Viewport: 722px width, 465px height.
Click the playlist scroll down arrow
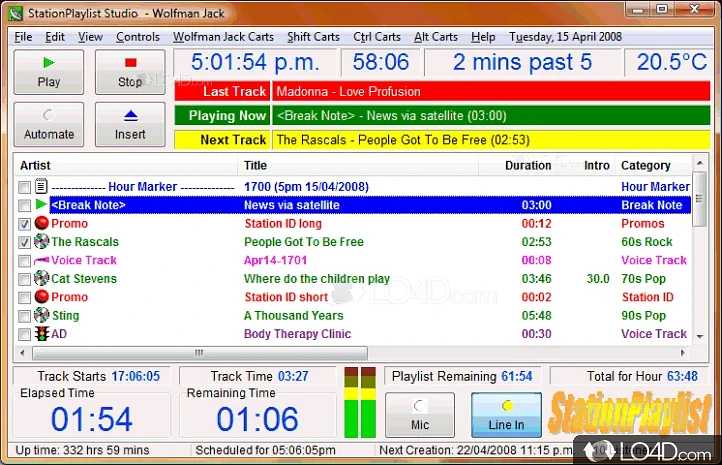pos(700,337)
